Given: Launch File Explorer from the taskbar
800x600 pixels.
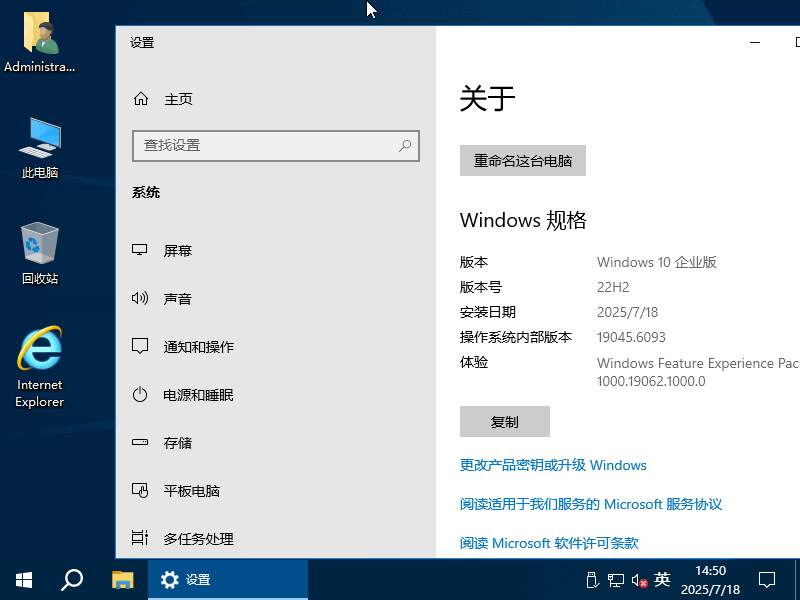Looking at the screenshot, I should point(122,579).
